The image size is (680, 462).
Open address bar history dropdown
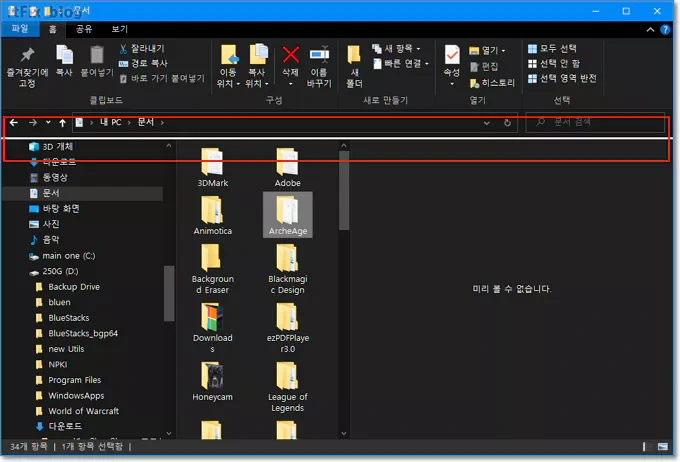pos(487,123)
